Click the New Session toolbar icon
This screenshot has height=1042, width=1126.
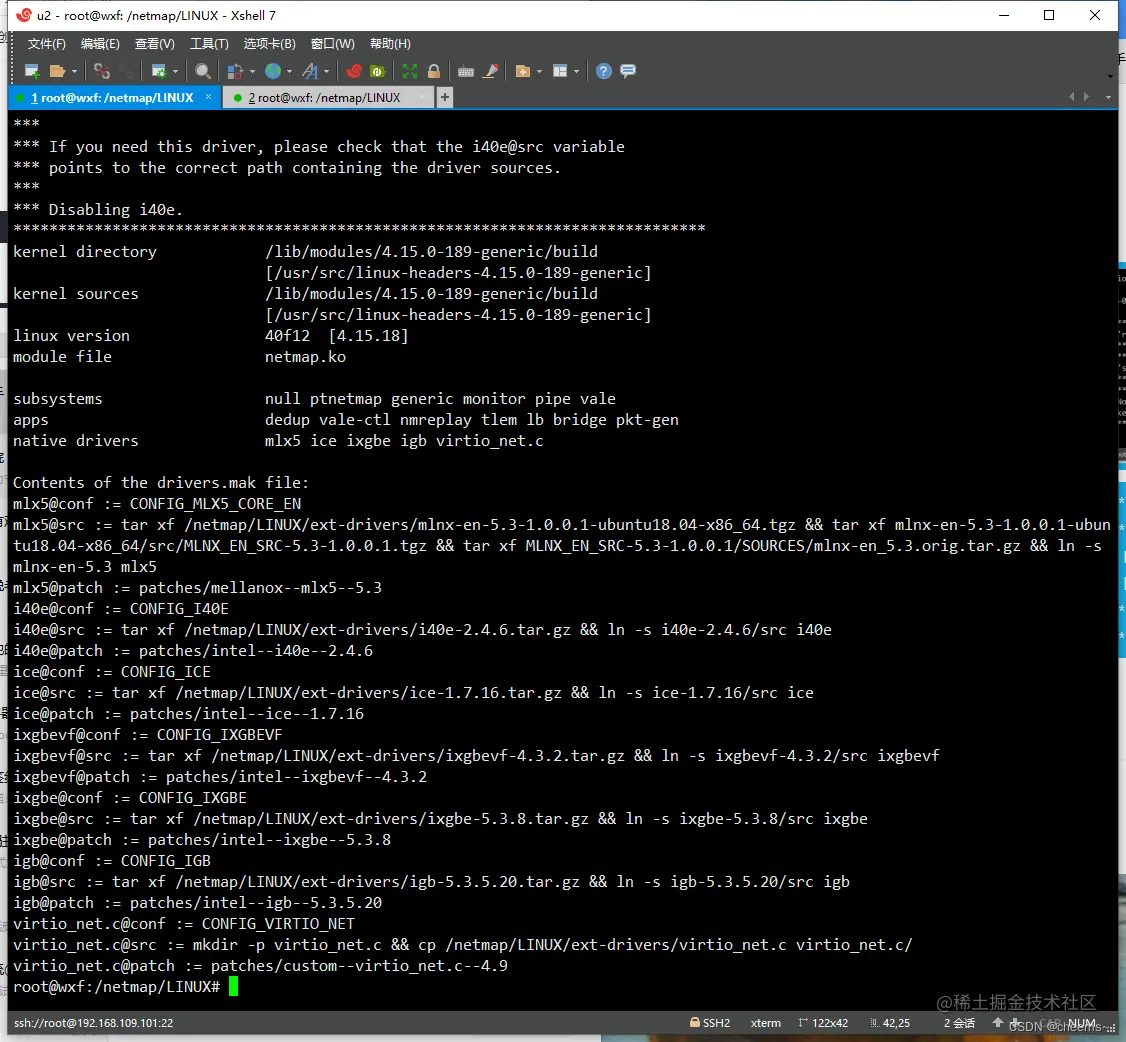(32, 71)
